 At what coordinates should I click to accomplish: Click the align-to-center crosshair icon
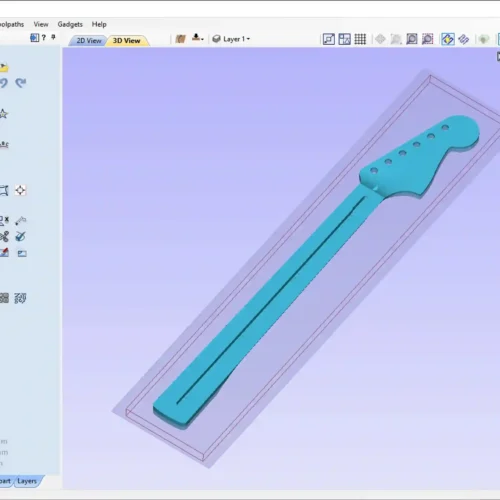(x=20, y=190)
